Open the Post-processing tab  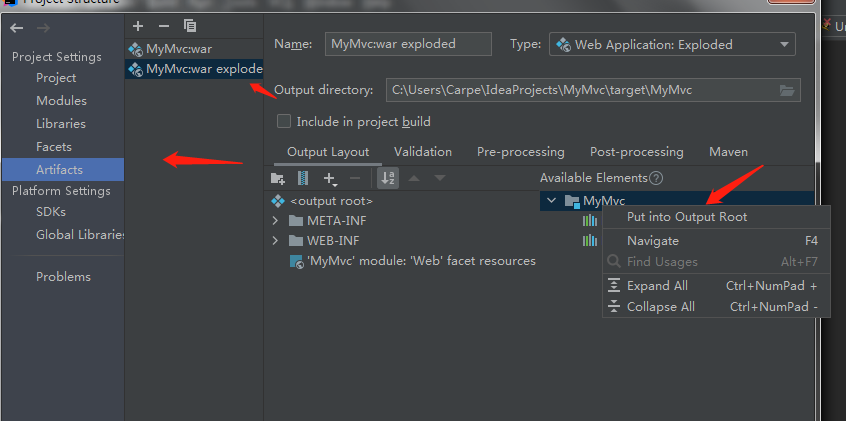(637, 152)
